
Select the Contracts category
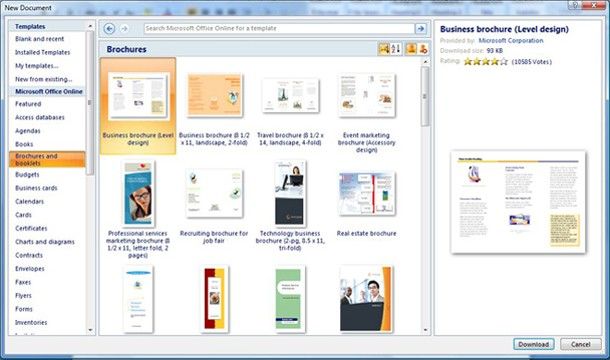29,255
